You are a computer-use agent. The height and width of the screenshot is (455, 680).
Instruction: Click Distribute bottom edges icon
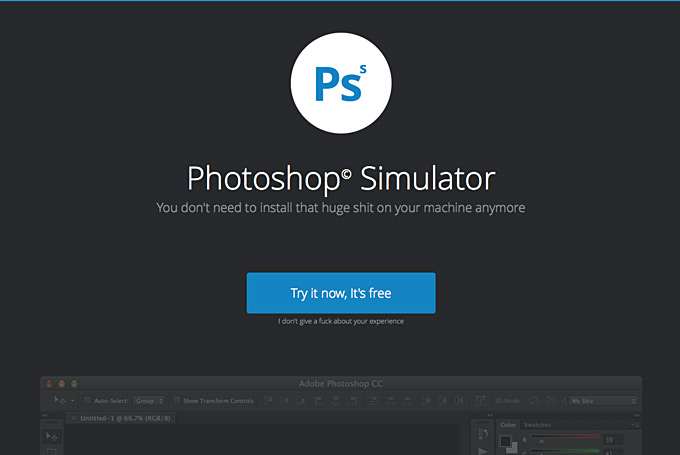pos(407,400)
